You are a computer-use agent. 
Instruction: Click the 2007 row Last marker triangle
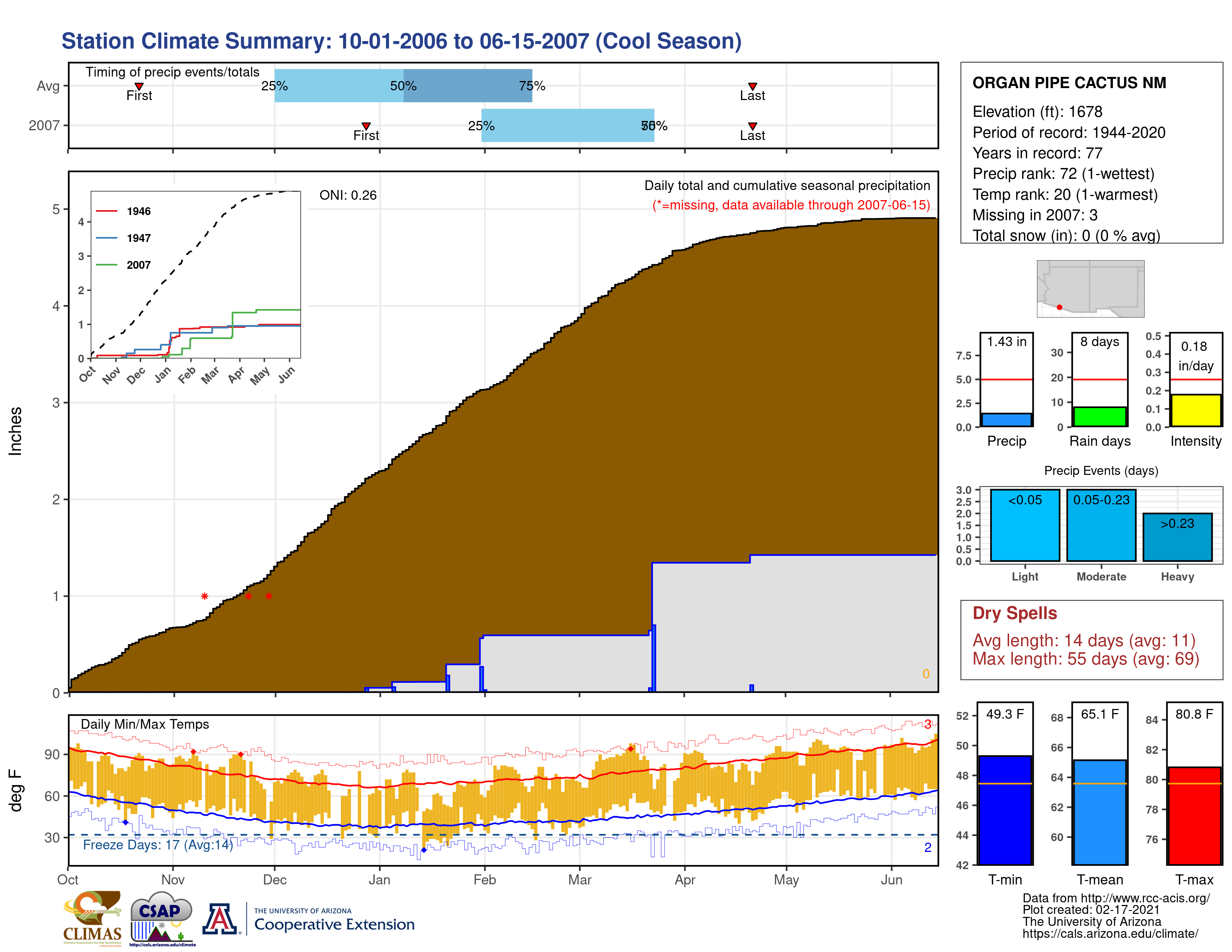click(x=753, y=126)
